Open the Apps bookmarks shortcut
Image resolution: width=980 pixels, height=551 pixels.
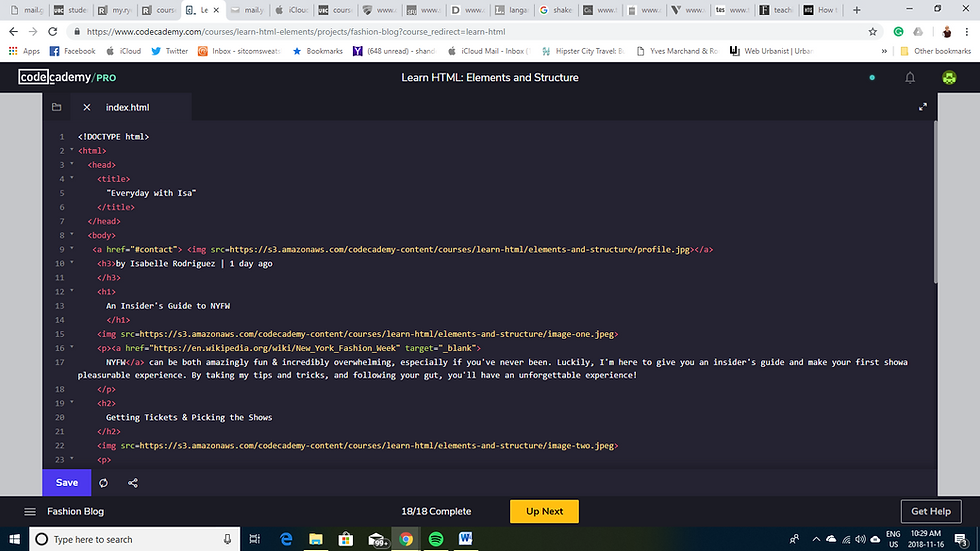pos(24,51)
